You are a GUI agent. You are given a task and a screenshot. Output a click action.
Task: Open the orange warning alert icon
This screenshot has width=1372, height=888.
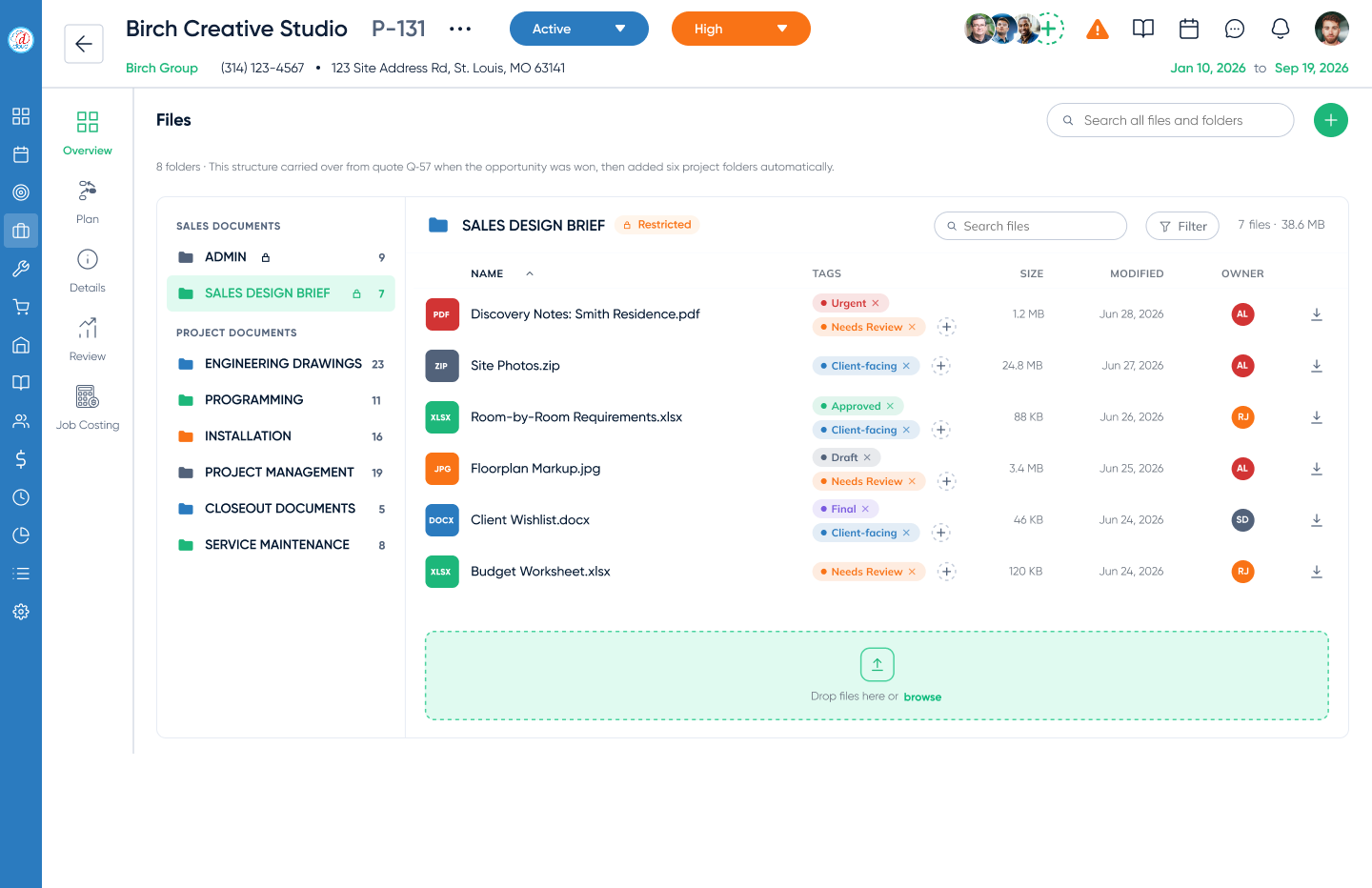coord(1098,30)
